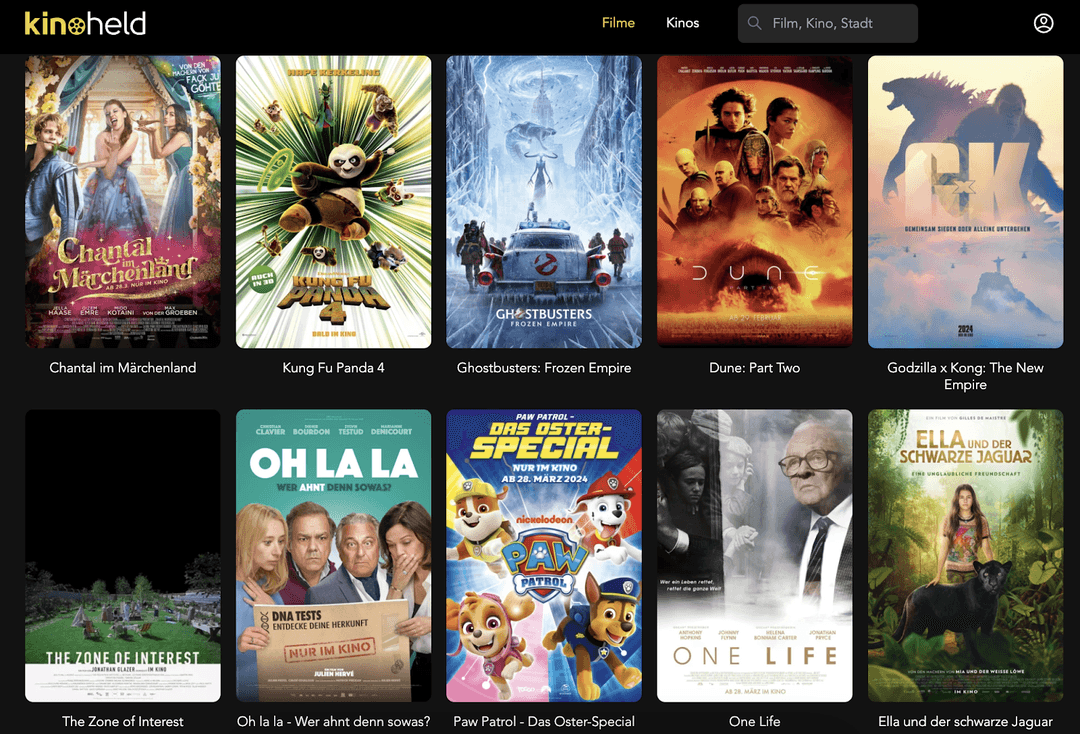Viewport: 1080px width, 734px height.
Task: Open the Filme tab
Action: (x=619, y=23)
